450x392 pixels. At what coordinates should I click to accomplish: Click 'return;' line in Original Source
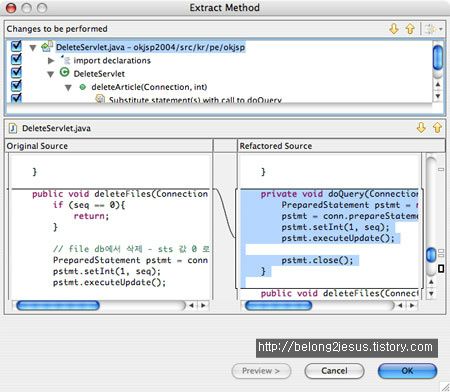(x=91, y=216)
